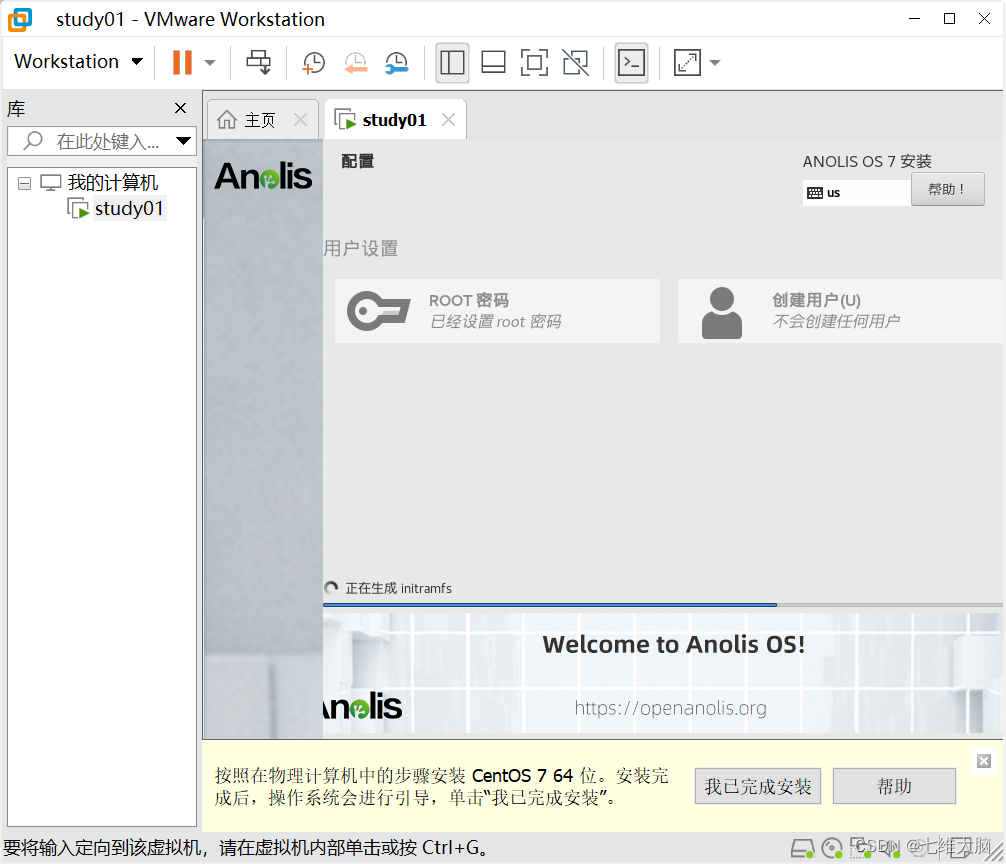Dismiss the yellow install hint bar
1006x864 pixels.
coord(984,761)
